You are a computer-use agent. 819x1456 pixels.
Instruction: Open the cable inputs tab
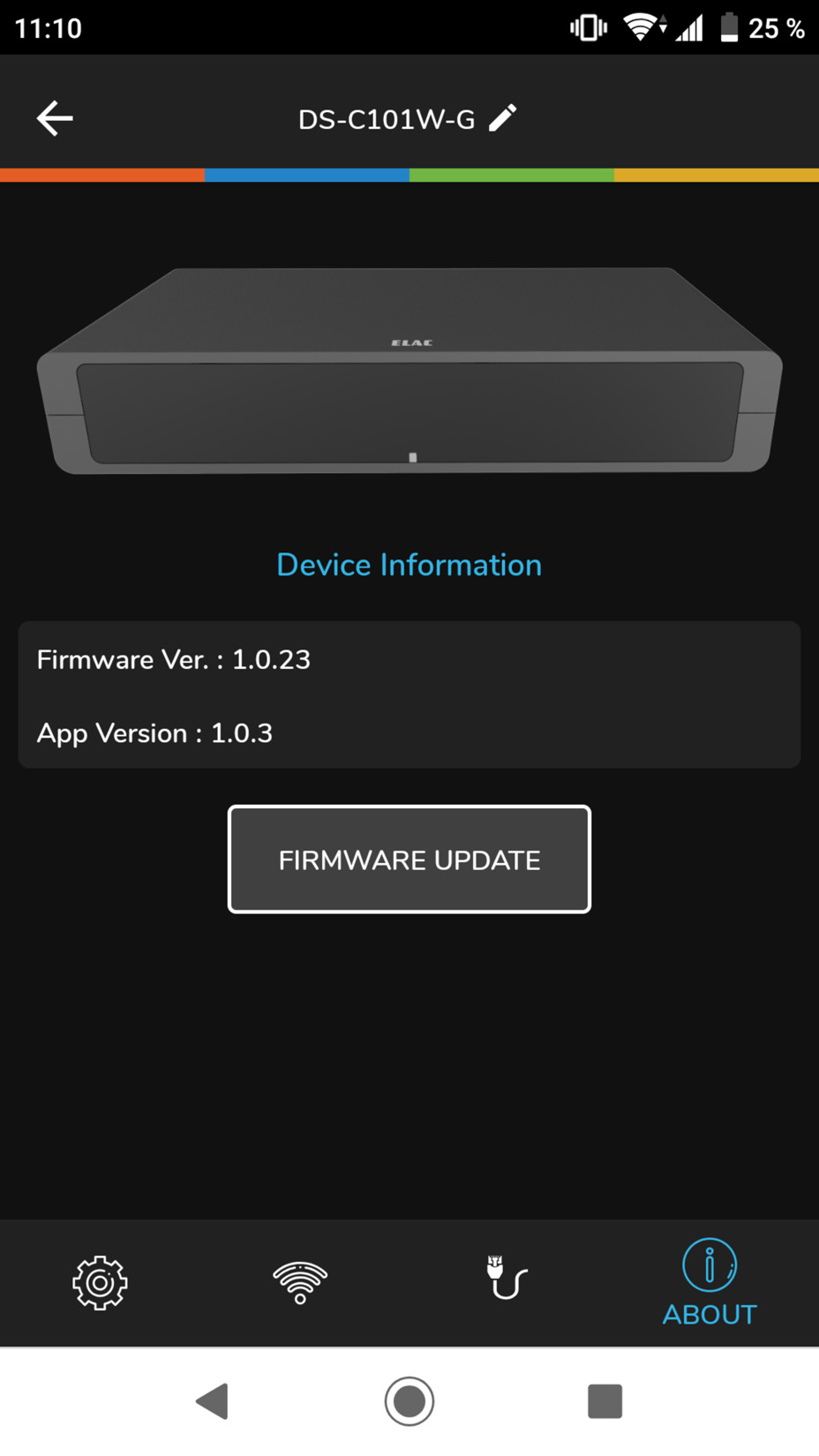click(507, 1278)
